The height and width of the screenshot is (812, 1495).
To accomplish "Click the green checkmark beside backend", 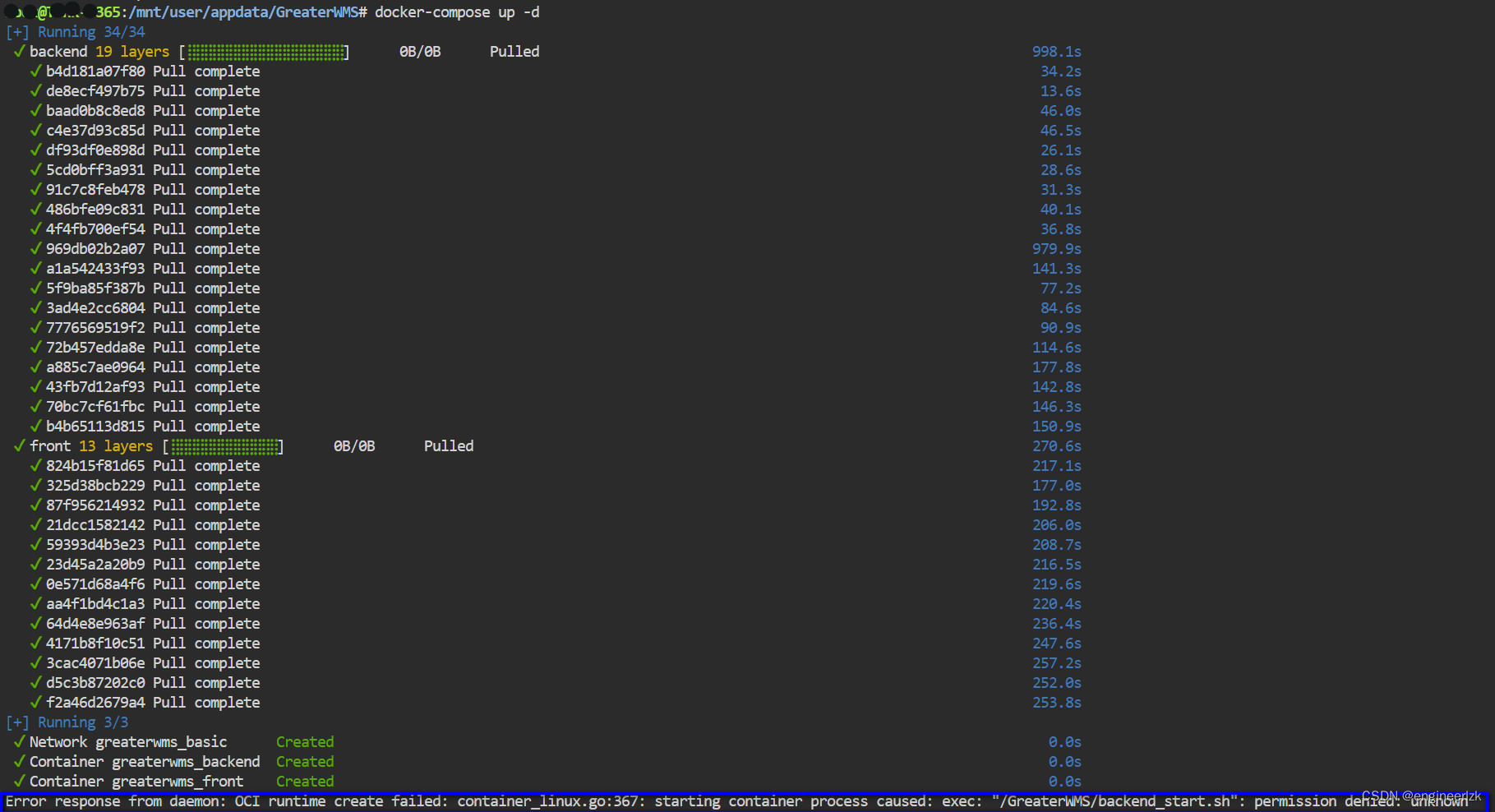I will pos(19,51).
